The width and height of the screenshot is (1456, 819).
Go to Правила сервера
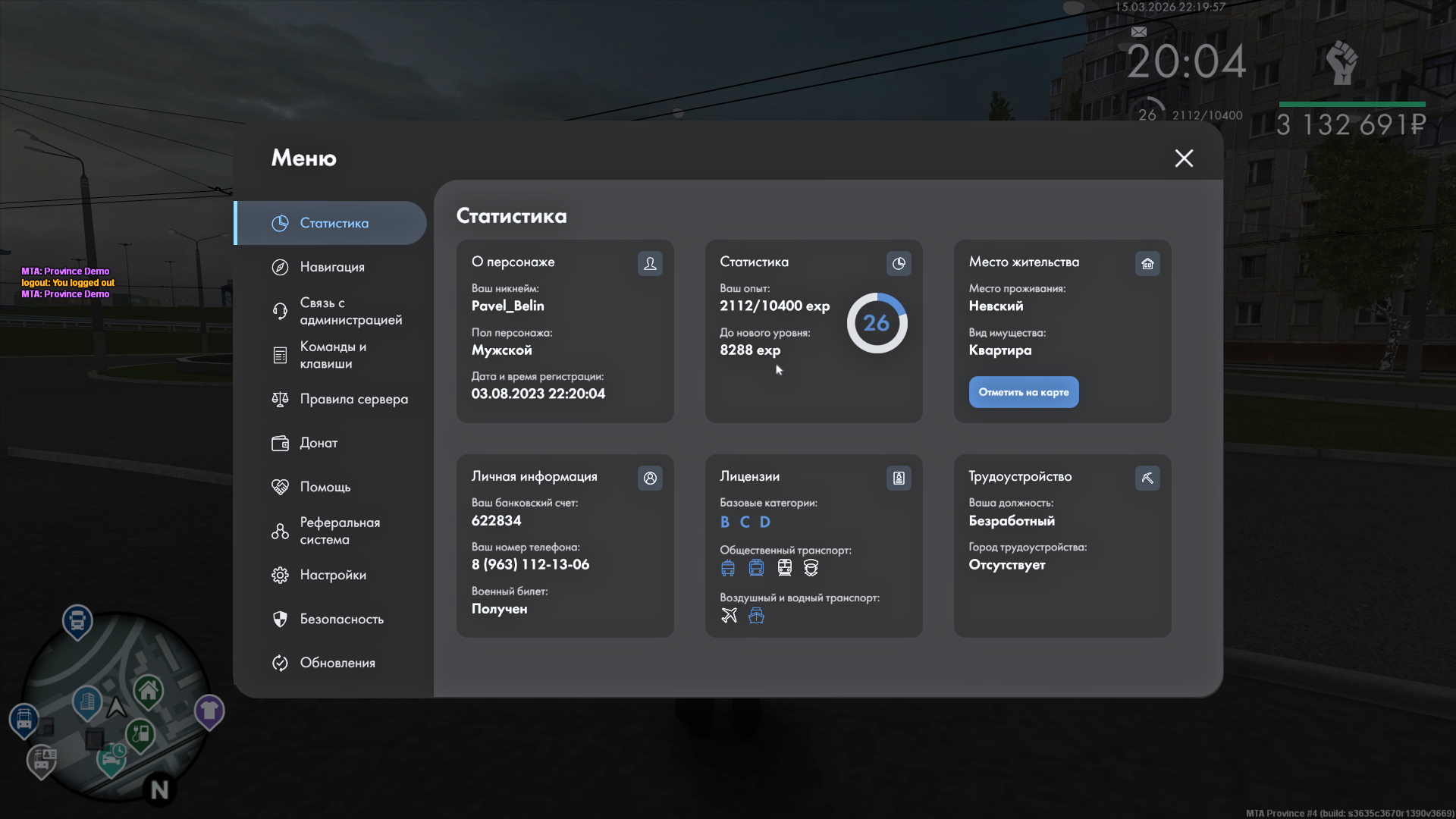(353, 399)
